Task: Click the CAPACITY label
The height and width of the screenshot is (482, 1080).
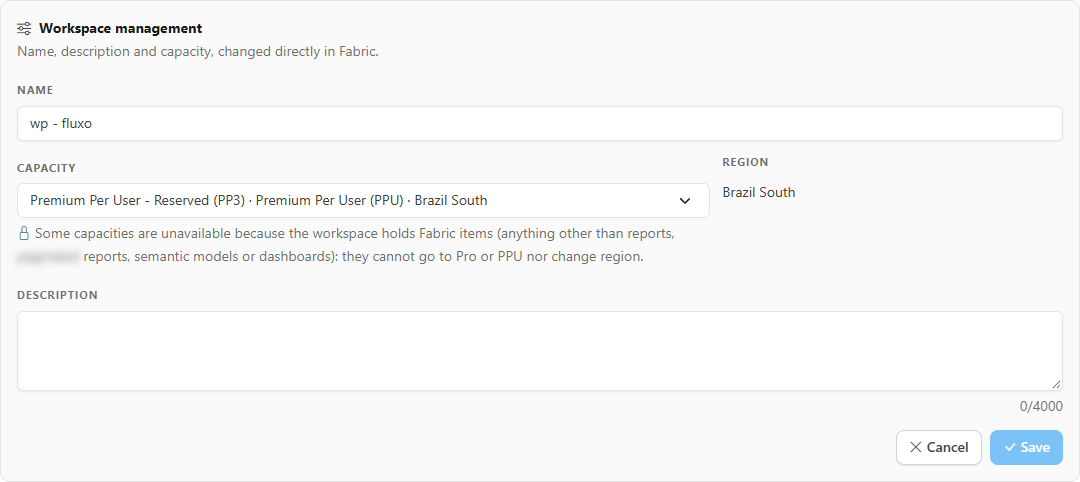Action: [x=46, y=168]
